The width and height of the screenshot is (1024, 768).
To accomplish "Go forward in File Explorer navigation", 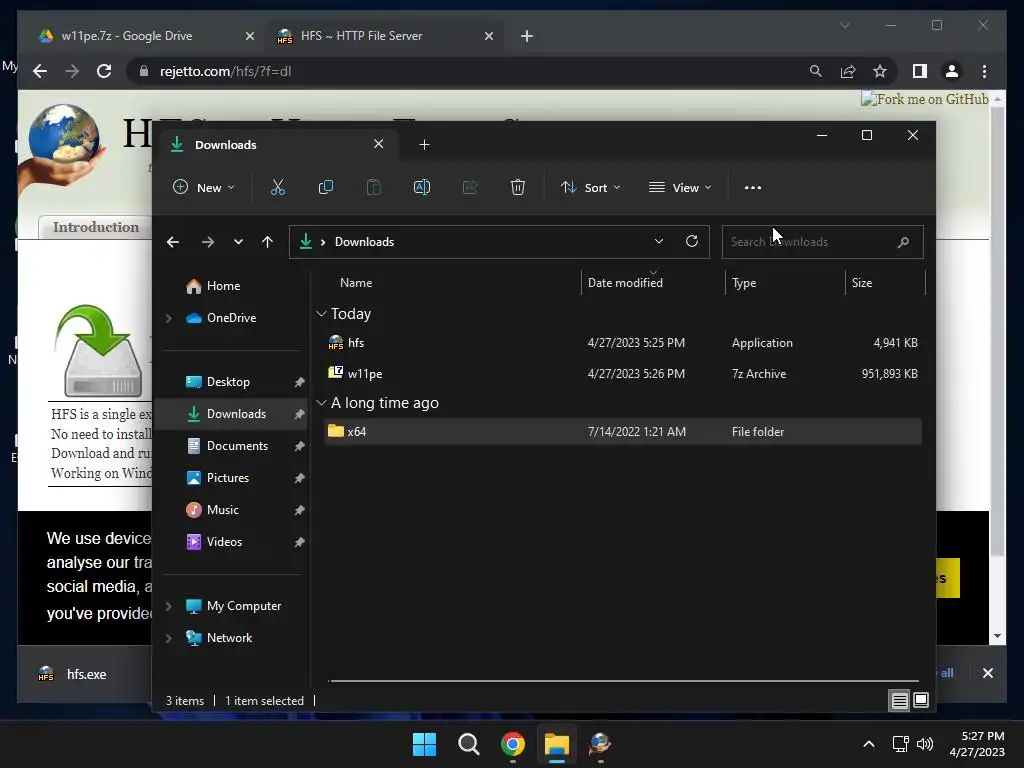I will 208,242.
